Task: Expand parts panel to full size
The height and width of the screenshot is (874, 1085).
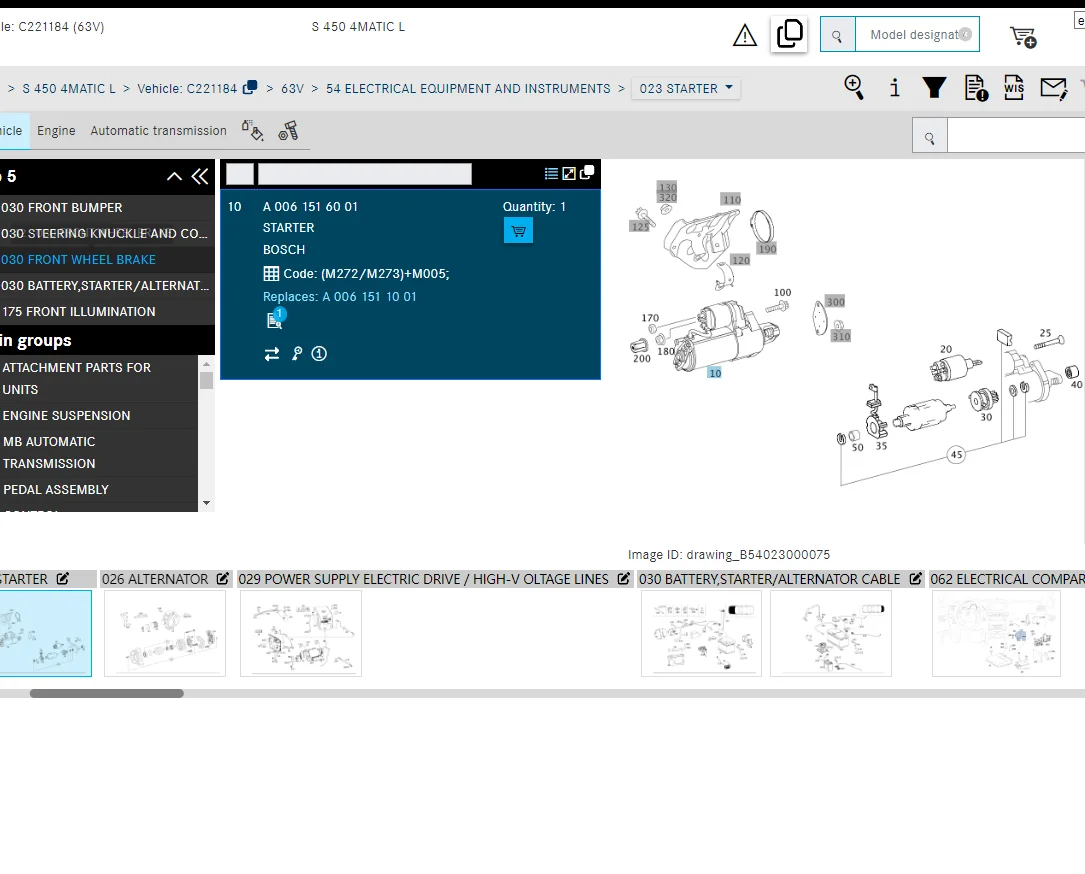Action: click(569, 174)
